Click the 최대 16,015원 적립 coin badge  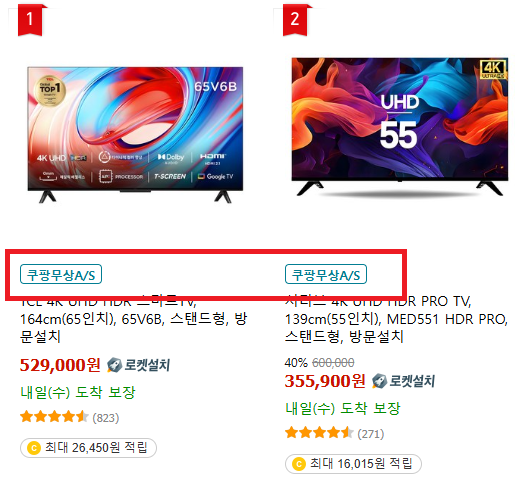point(353,464)
